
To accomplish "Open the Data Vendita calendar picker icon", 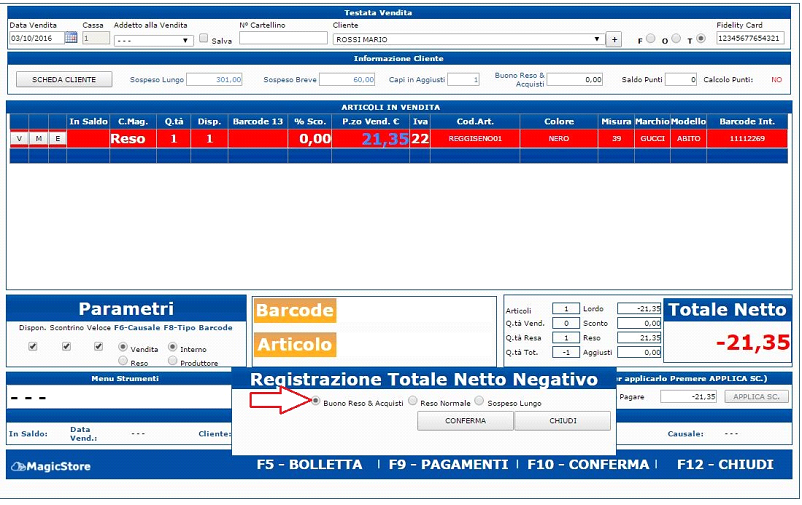I will point(71,37).
